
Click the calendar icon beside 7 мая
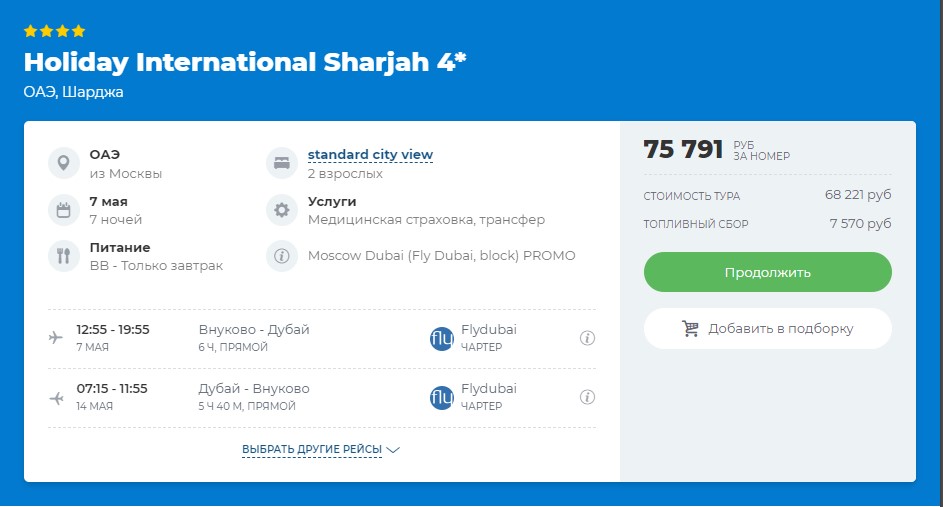pos(64,210)
